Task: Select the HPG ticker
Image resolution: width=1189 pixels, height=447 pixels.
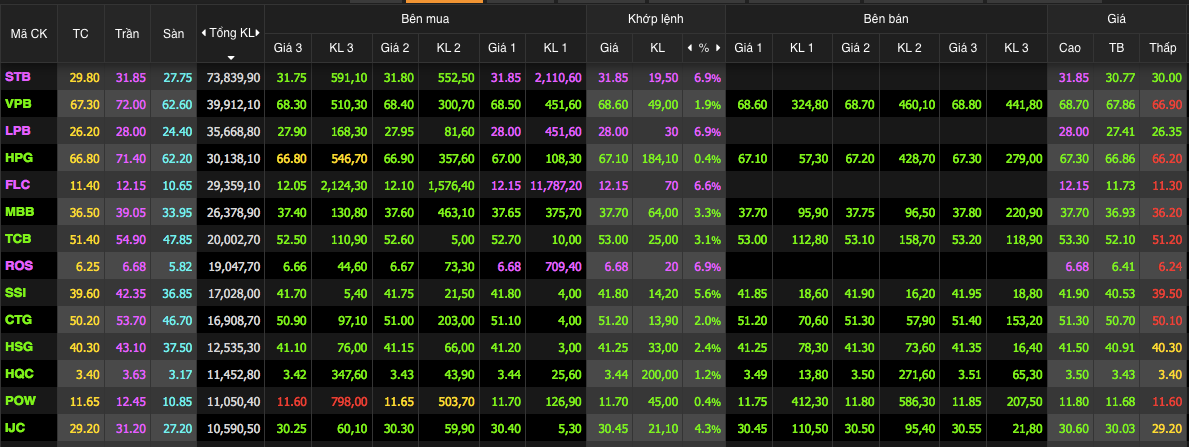Action: coord(18,158)
